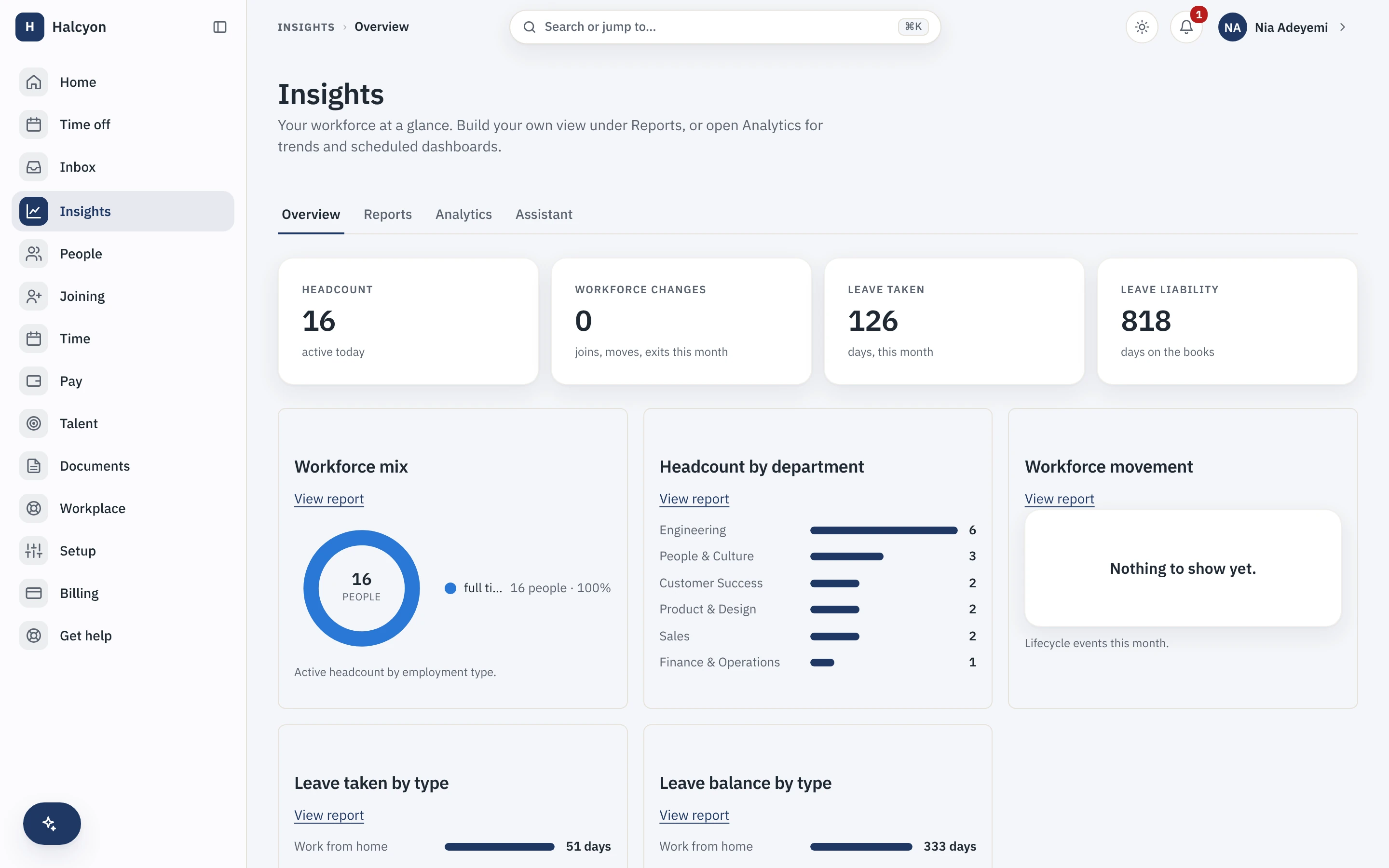The height and width of the screenshot is (868, 1389).
Task: Open the Time icon in sidebar
Action: [x=33, y=339]
